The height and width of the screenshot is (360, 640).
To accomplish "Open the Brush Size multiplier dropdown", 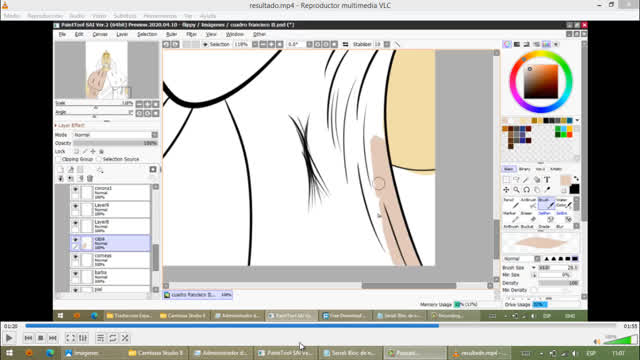I will [533, 268].
